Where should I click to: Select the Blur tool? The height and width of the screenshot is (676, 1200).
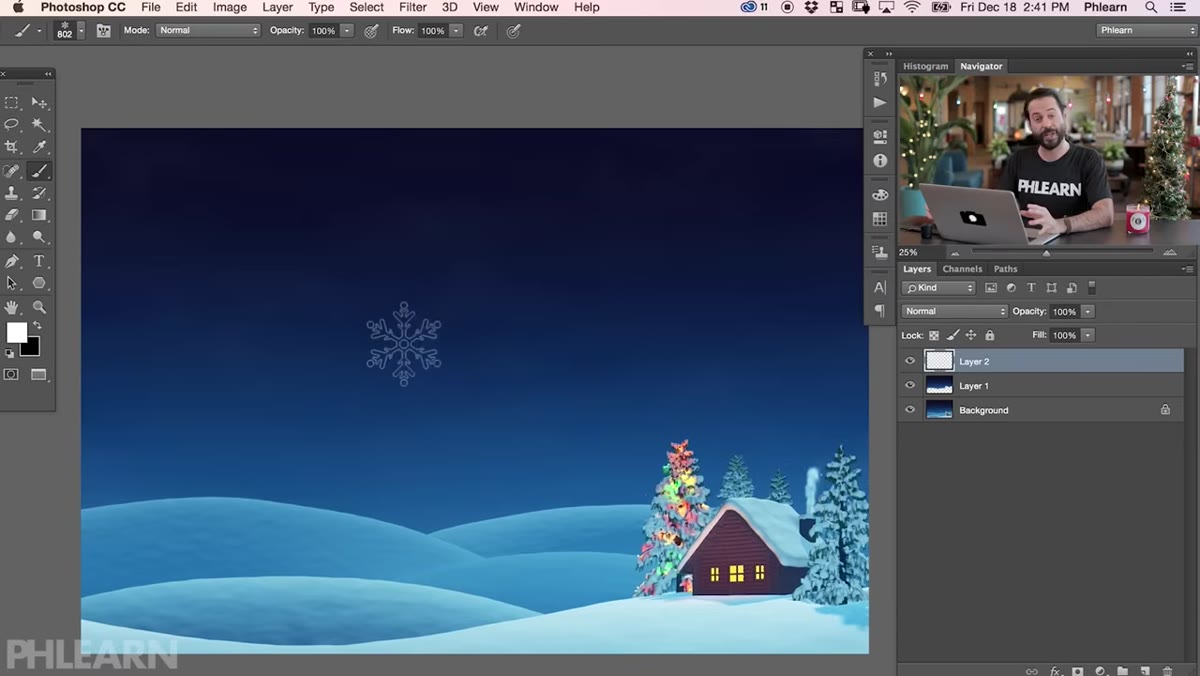pyautogui.click(x=12, y=237)
